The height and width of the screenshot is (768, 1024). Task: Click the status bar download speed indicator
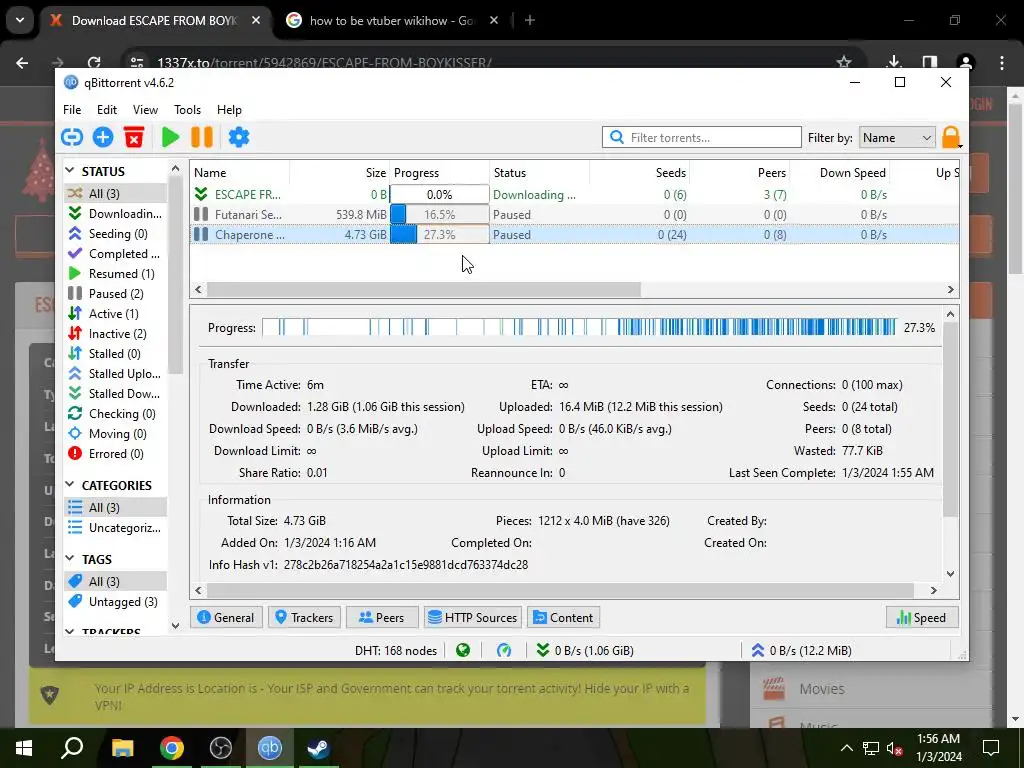(584, 650)
